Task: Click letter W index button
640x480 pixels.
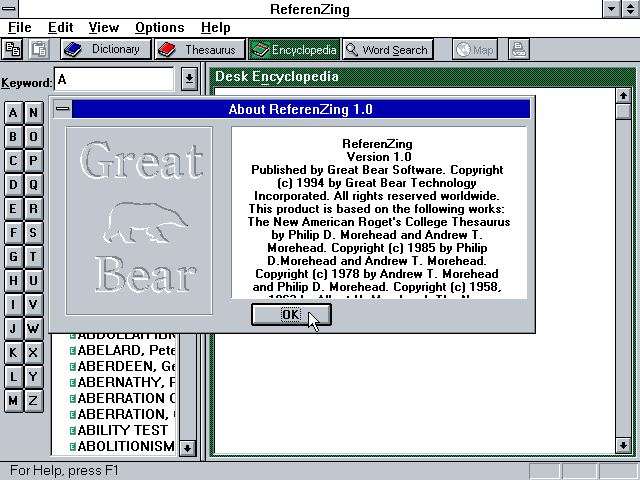Action: pyautogui.click(x=33, y=329)
